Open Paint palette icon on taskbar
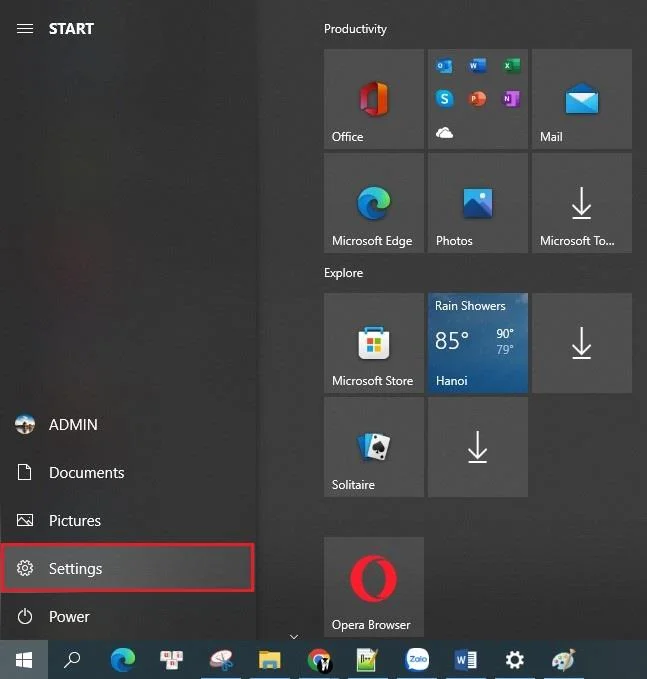Viewport: 647px width, 679px height. pos(563,660)
